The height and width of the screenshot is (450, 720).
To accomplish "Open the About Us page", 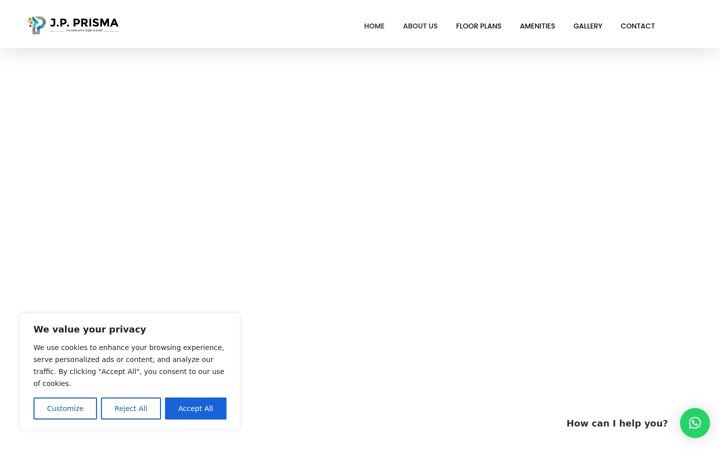I will pos(420,26).
